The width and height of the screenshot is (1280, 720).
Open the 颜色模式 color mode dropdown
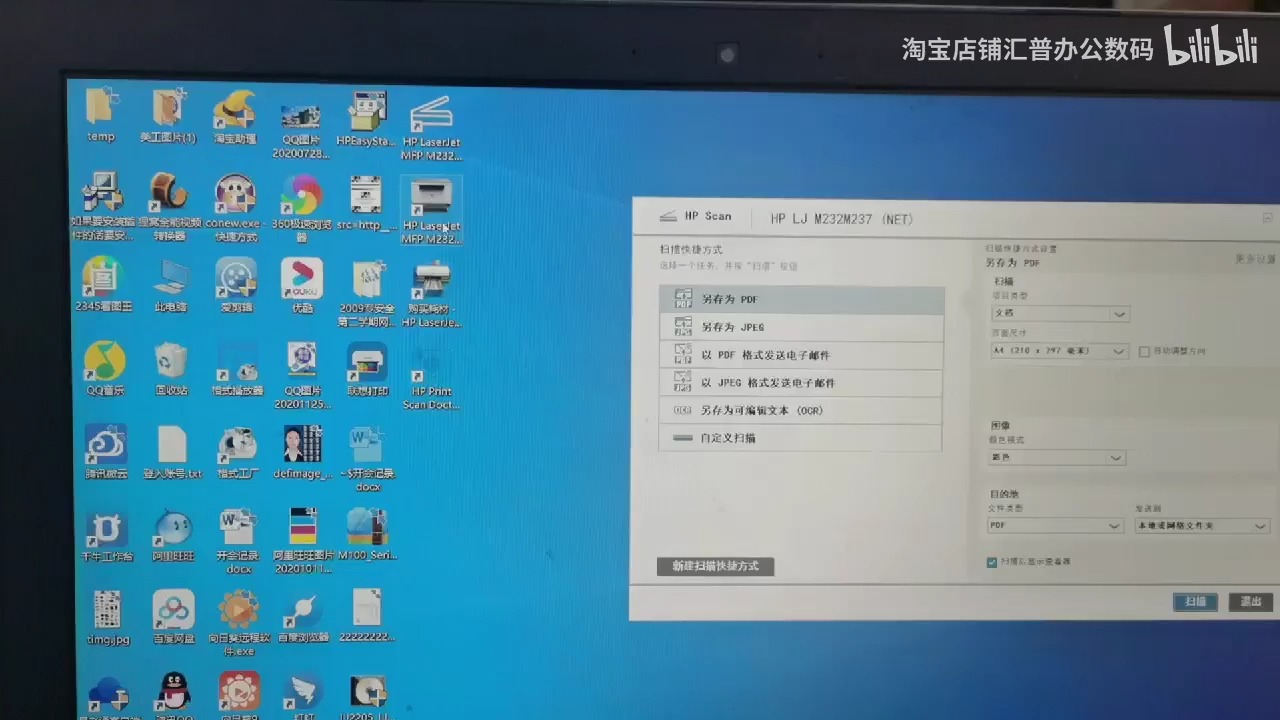(x=1057, y=458)
